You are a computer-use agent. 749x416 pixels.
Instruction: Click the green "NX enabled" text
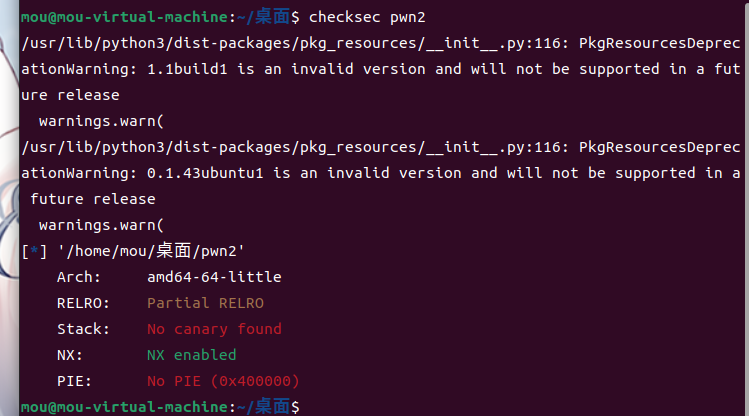(x=191, y=355)
